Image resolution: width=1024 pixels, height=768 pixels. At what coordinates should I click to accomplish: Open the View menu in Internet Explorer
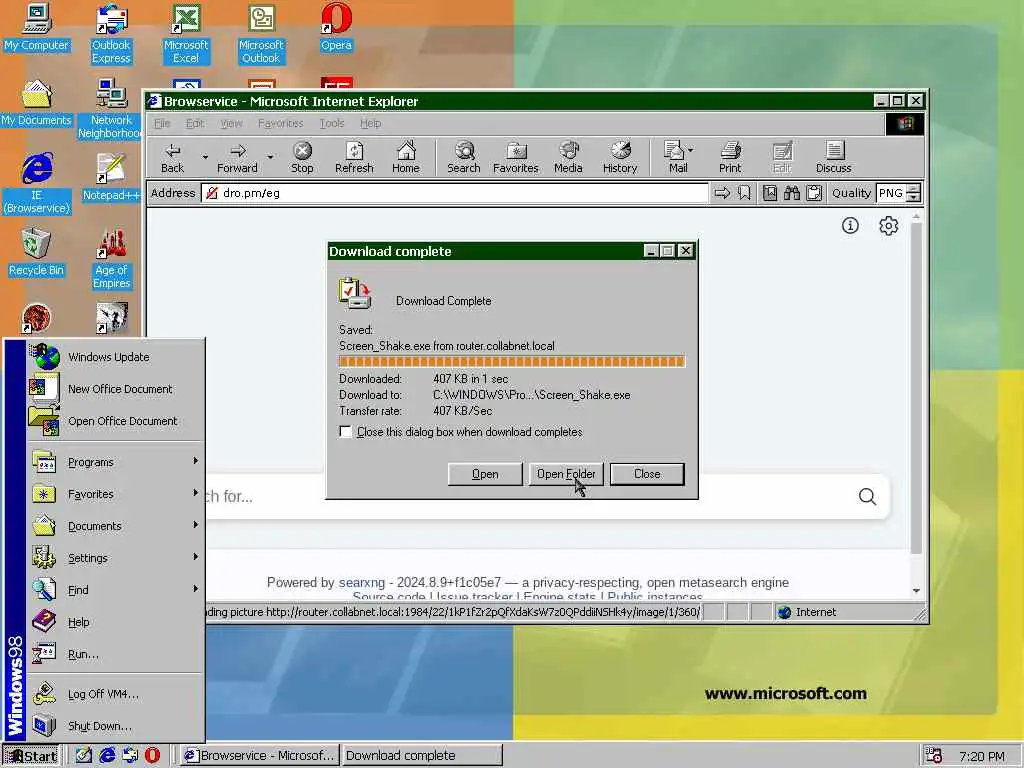tap(231, 123)
